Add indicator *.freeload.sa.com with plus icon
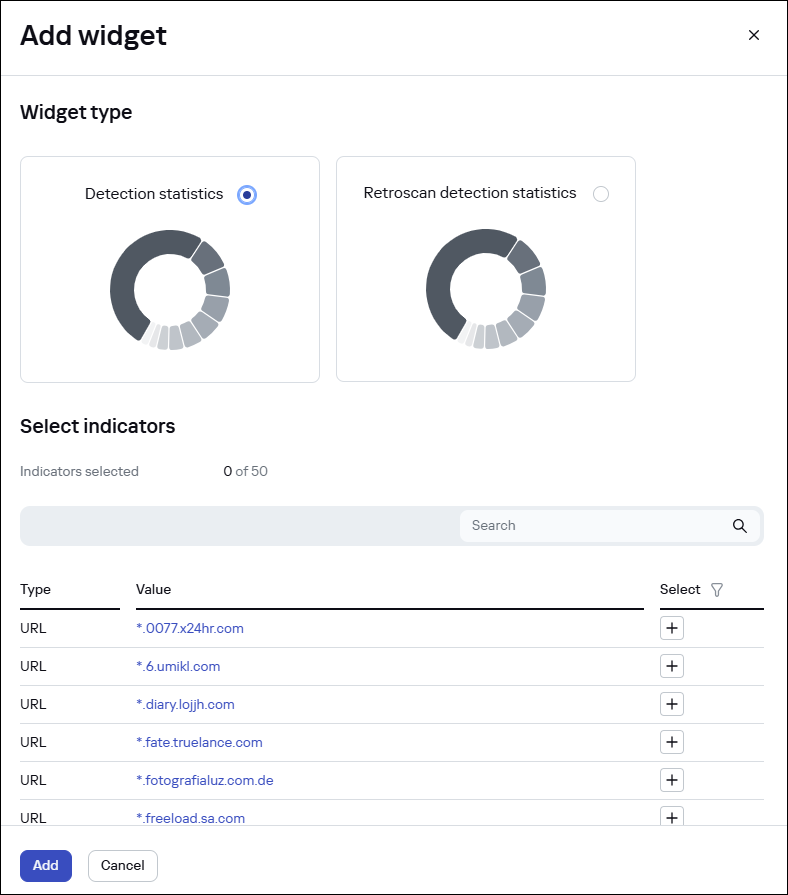 (x=671, y=817)
